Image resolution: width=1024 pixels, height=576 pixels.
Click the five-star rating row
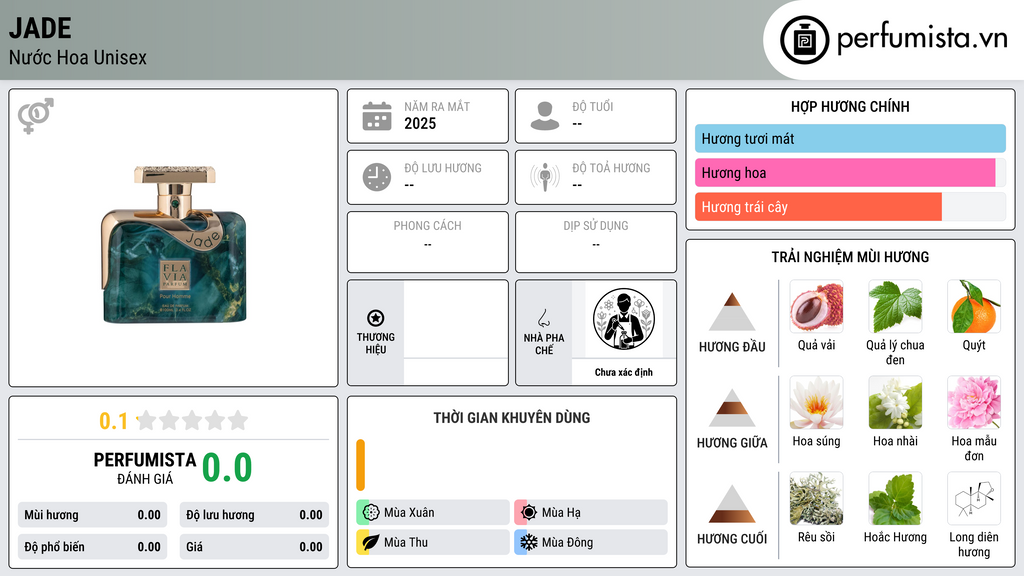pos(193,420)
